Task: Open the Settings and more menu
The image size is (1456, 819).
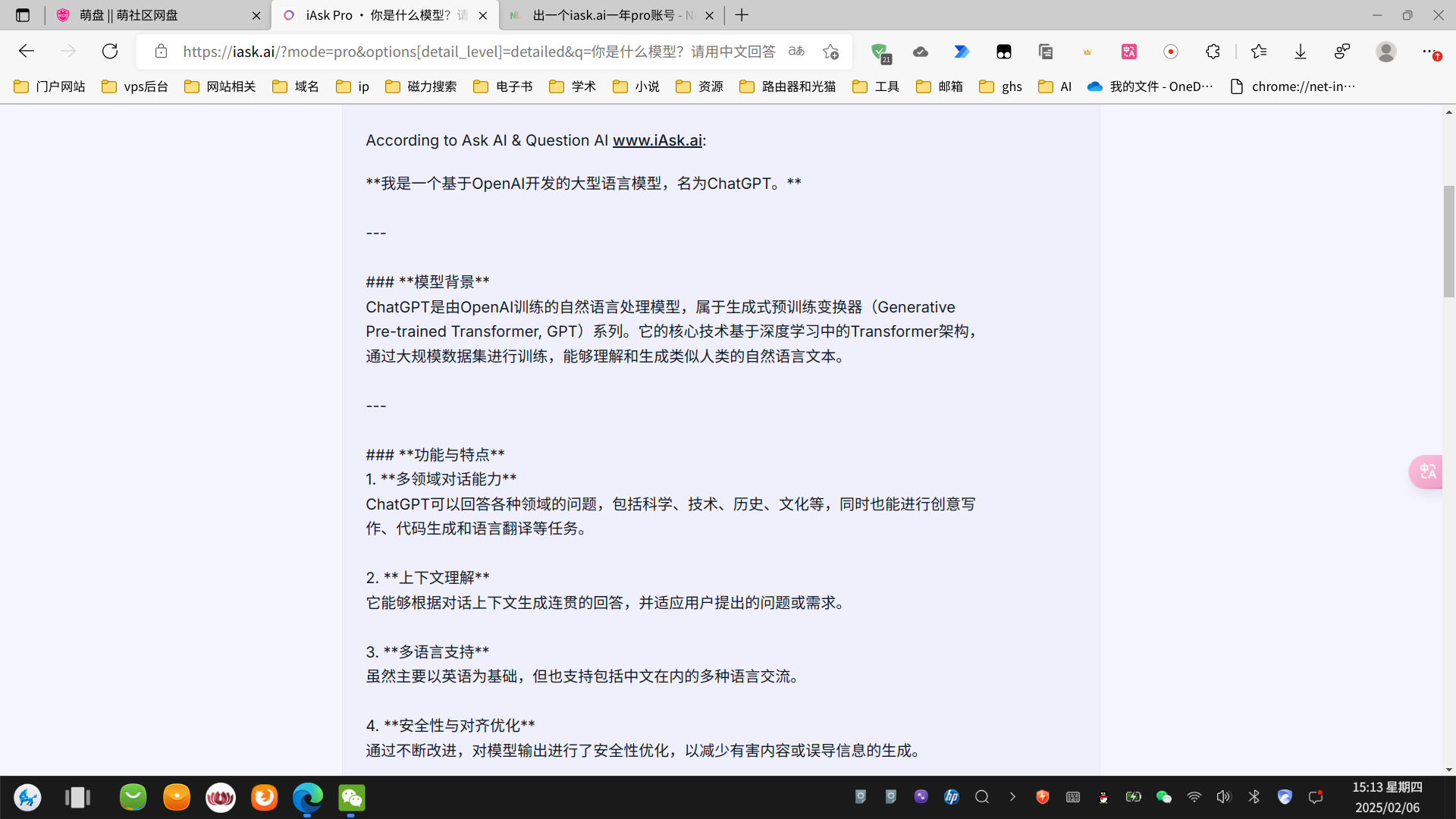Action: pos(1429,52)
